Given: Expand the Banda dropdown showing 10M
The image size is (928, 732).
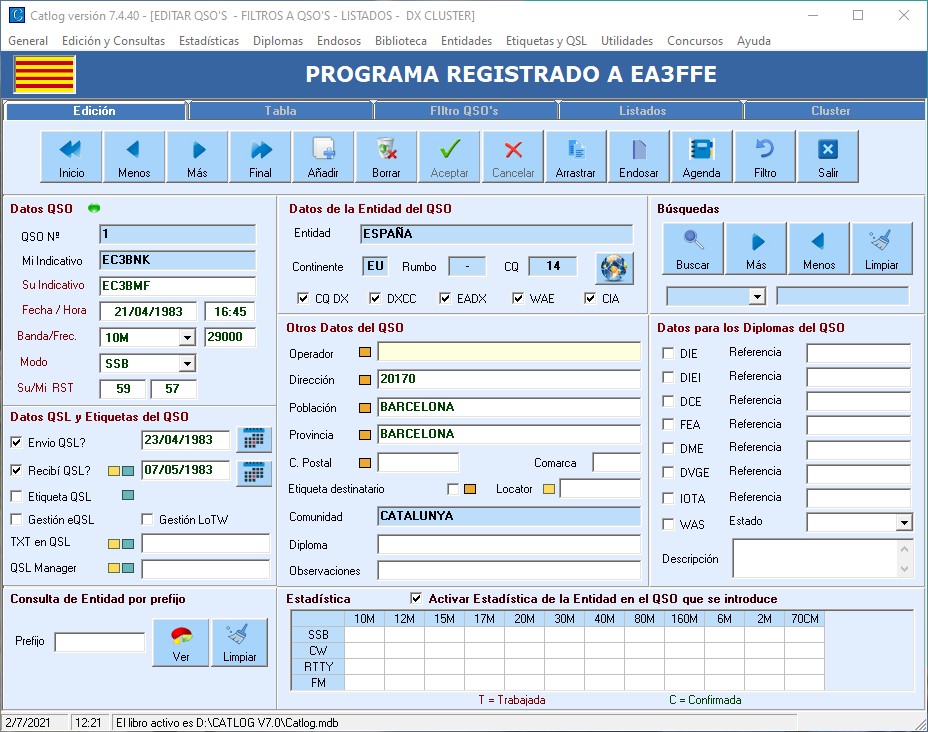Looking at the screenshot, I should point(187,337).
